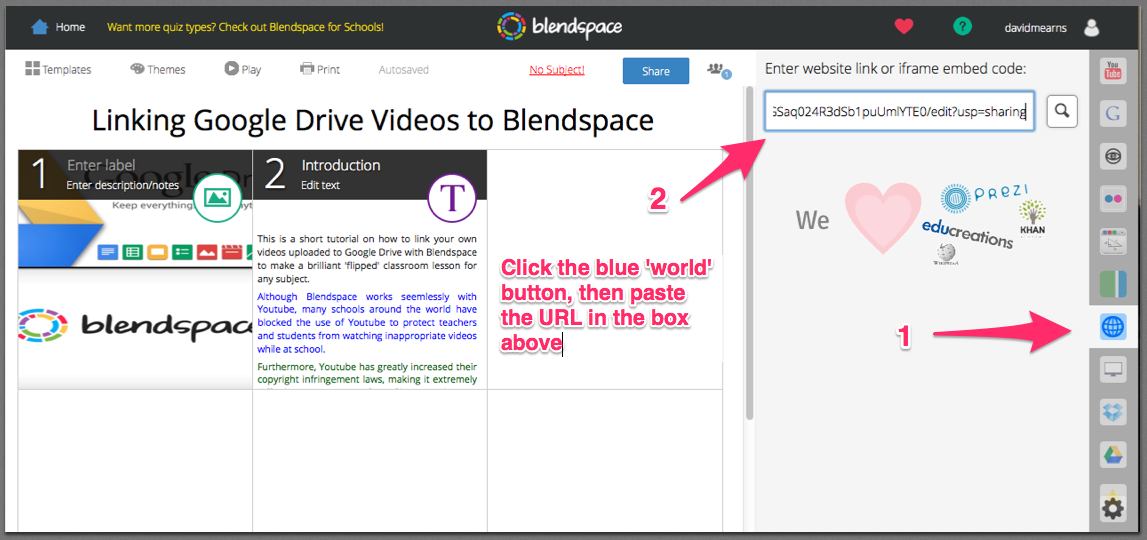Click the red No Subject! link
This screenshot has width=1147, height=540.
557,70
